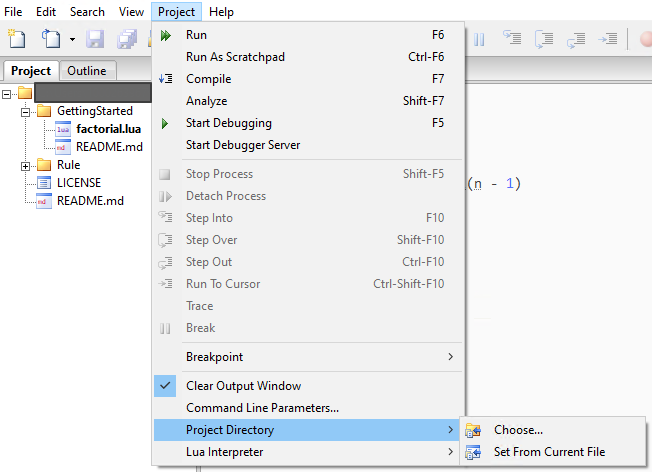Open the Breakpoint submenu

308,357
